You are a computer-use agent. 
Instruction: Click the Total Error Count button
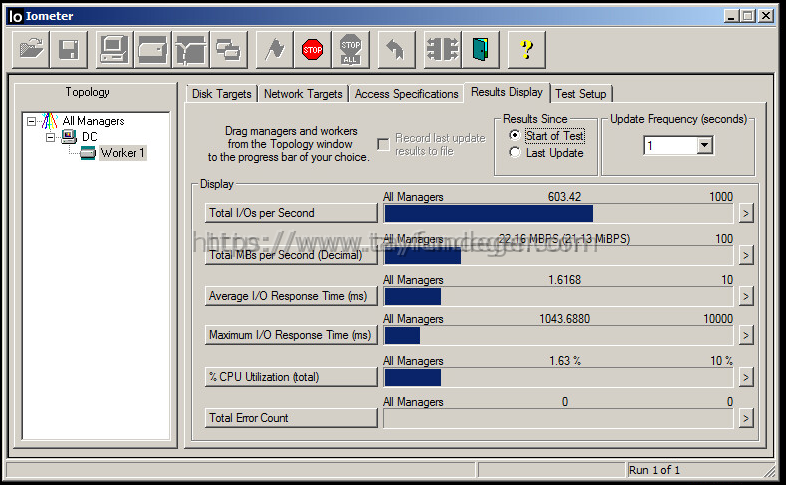coord(291,418)
